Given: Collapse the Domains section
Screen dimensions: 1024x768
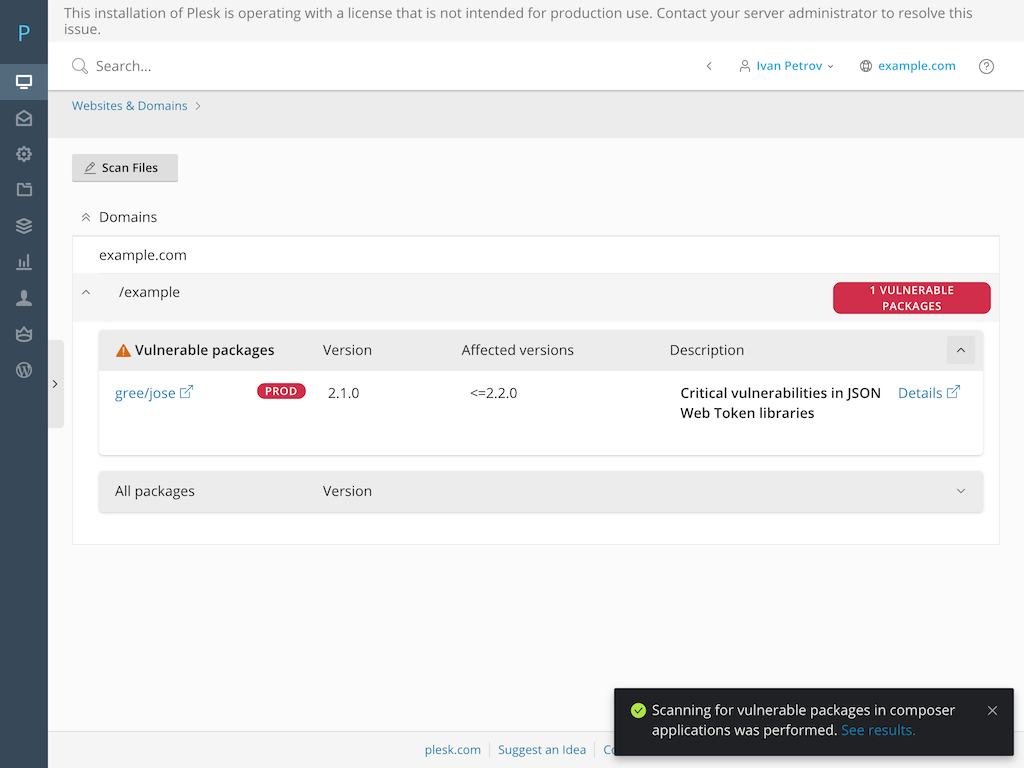Looking at the screenshot, I should point(86,217).
